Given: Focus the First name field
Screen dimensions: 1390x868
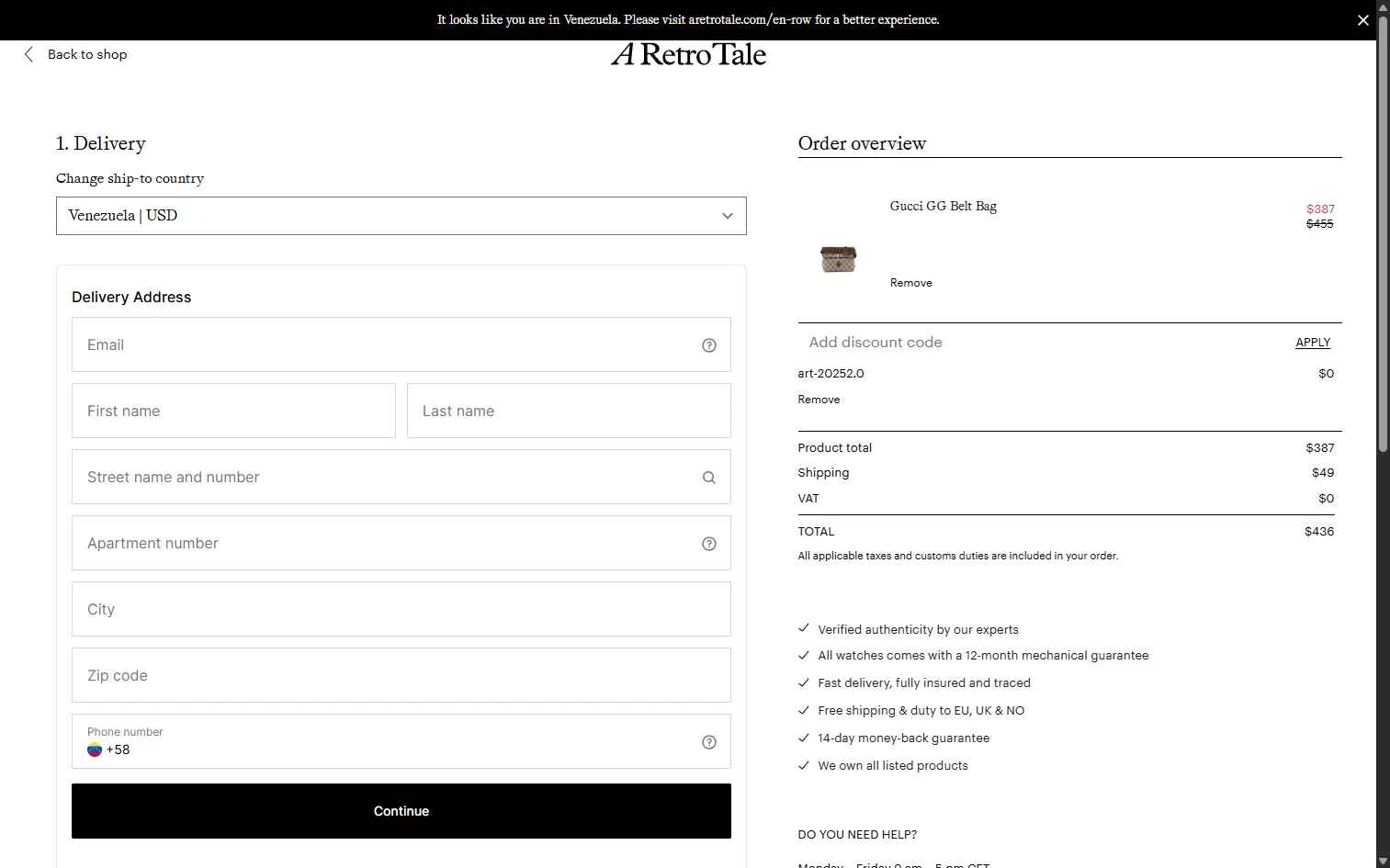Looking at the screenshot, I should coord(233,411).
